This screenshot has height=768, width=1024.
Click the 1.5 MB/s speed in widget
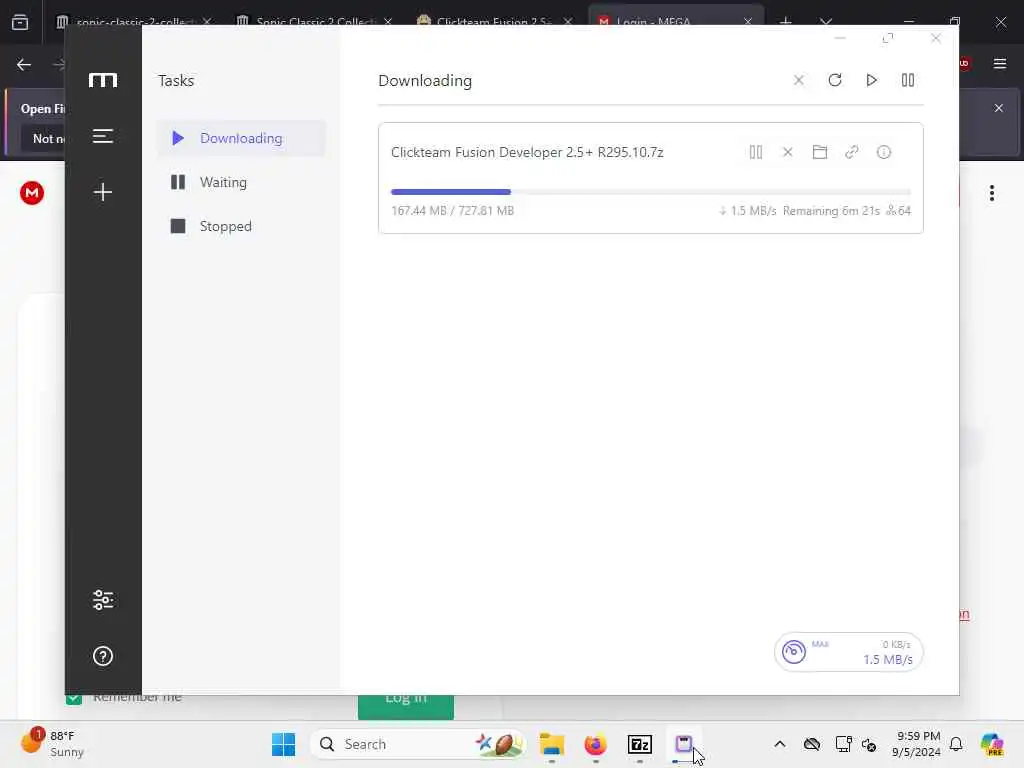(x=888, y=660)
